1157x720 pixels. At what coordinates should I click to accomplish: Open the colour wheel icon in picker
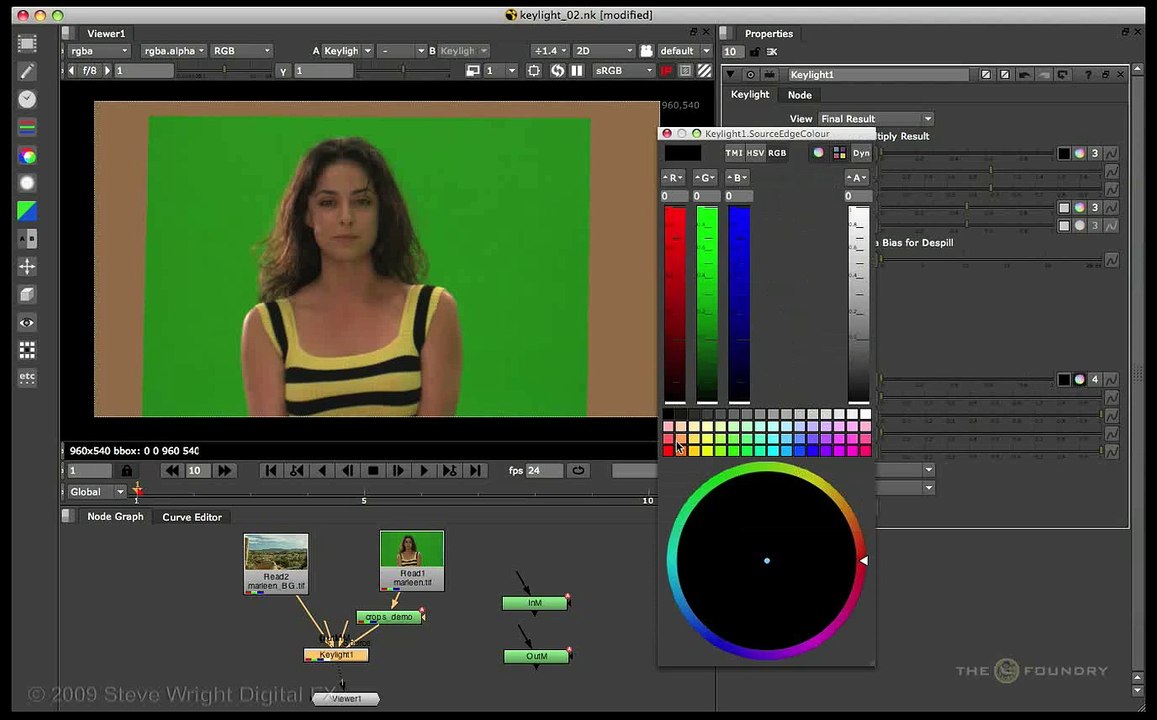[818, 153]
